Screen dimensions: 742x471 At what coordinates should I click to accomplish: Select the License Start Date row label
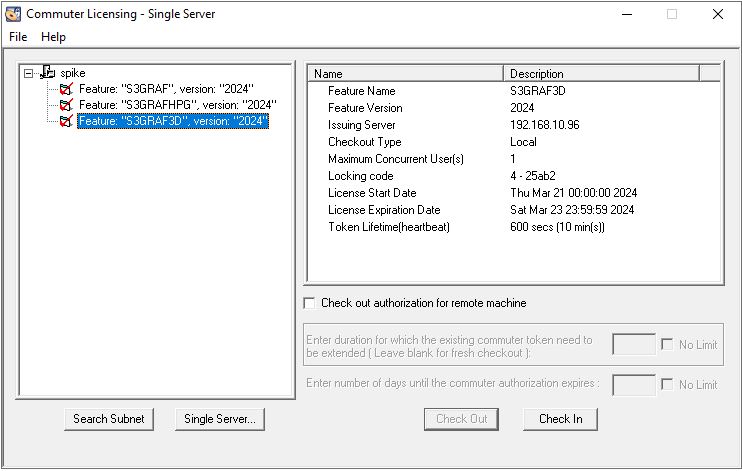(x=372, y=193)
